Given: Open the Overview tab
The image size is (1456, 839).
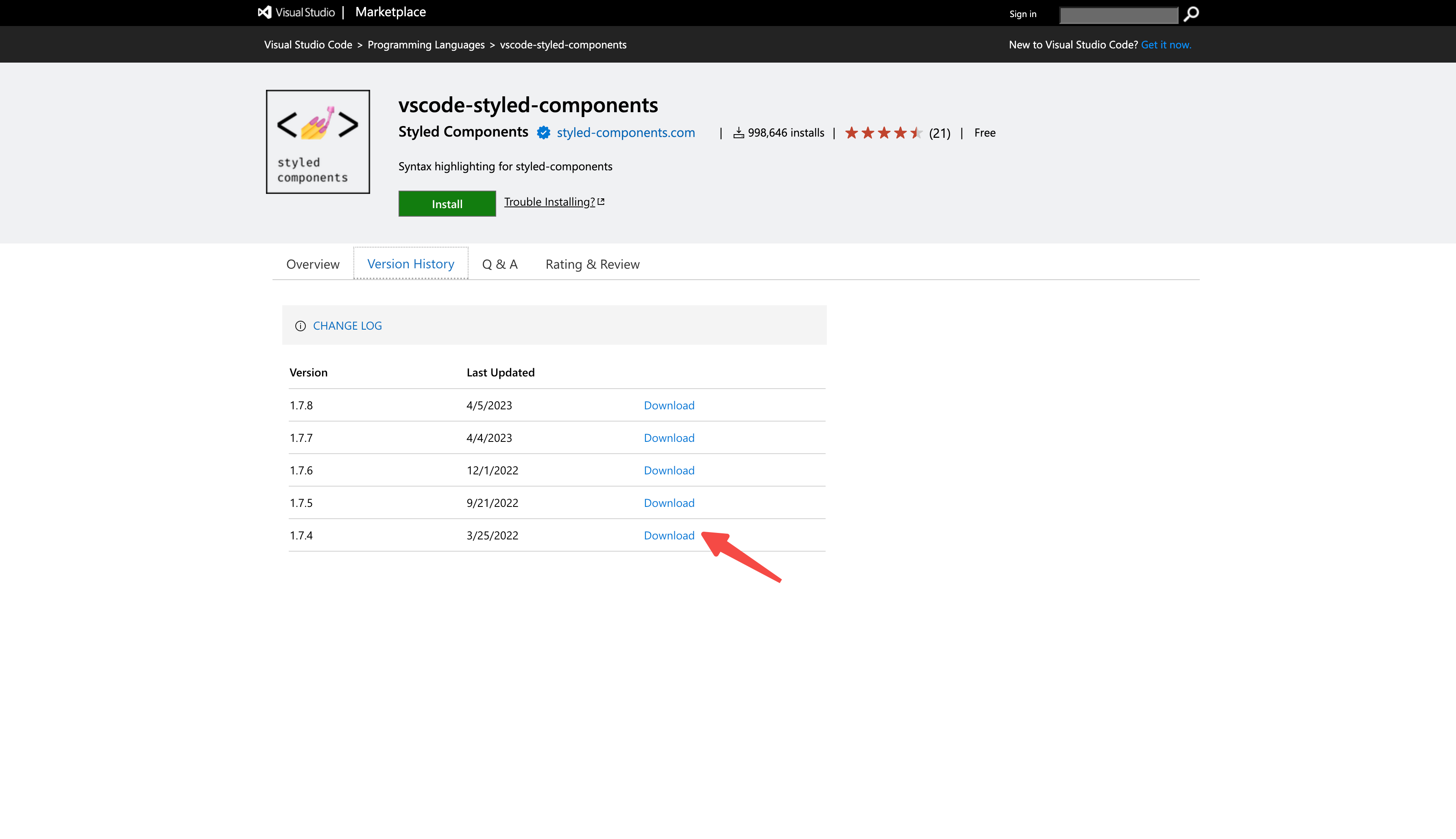Looking at the screenshot, I should click(x=312, y=265).
